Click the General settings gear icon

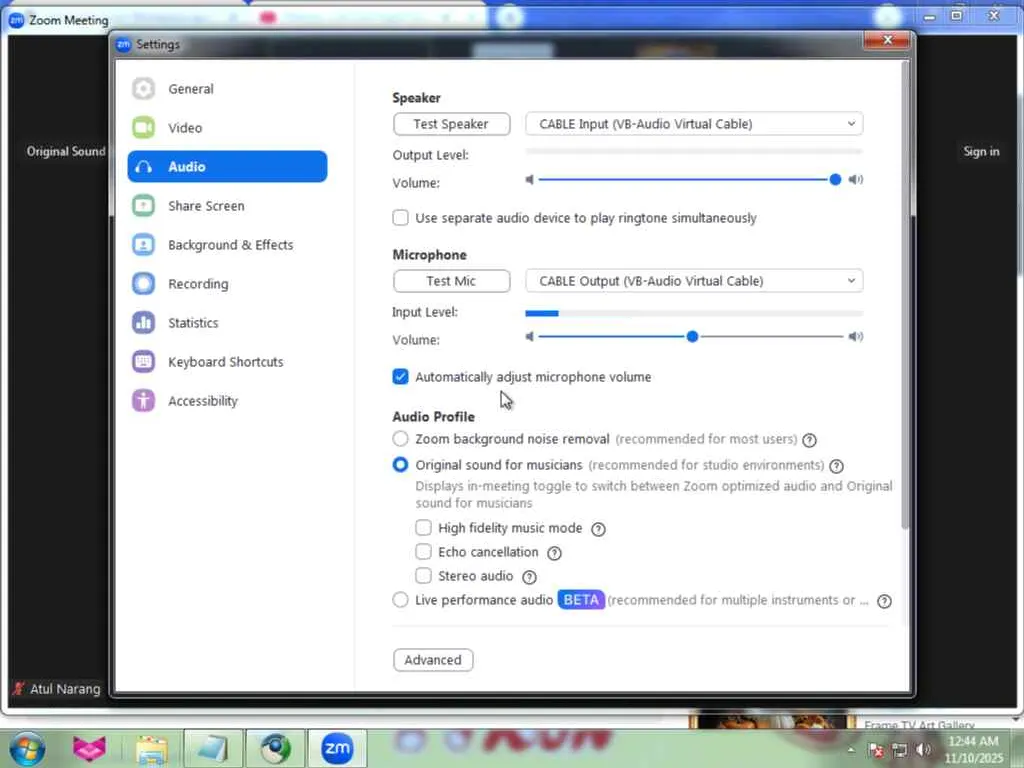(x=143, y=89)
